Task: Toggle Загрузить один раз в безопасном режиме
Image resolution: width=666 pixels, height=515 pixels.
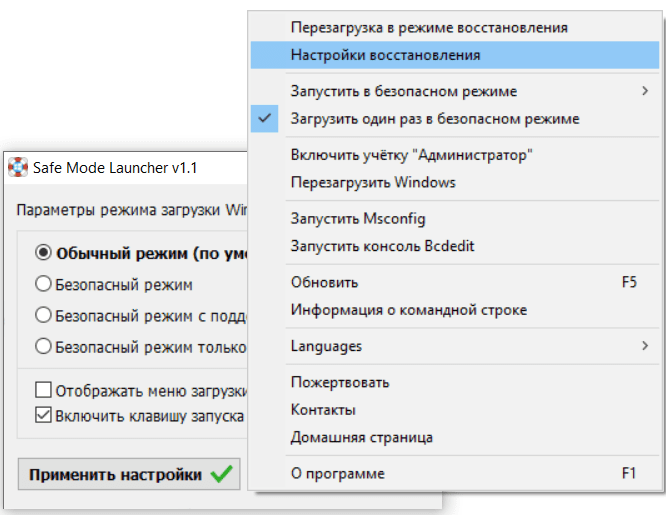Action: click(434, 119)
